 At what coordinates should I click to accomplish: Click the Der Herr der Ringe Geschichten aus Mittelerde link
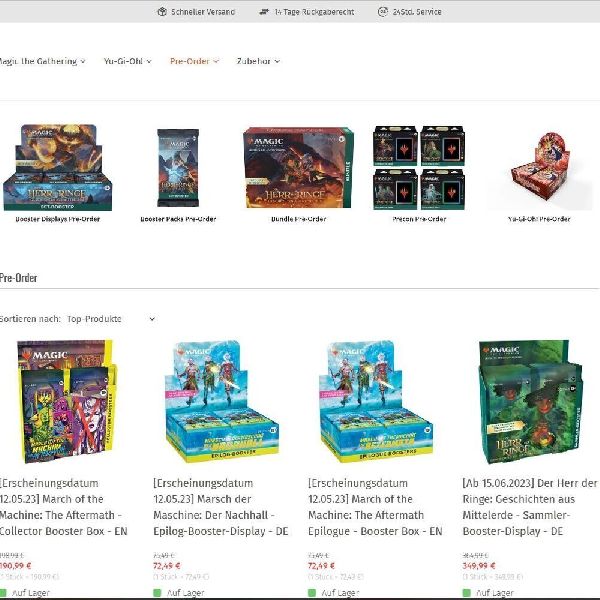(x=530, y=507)
